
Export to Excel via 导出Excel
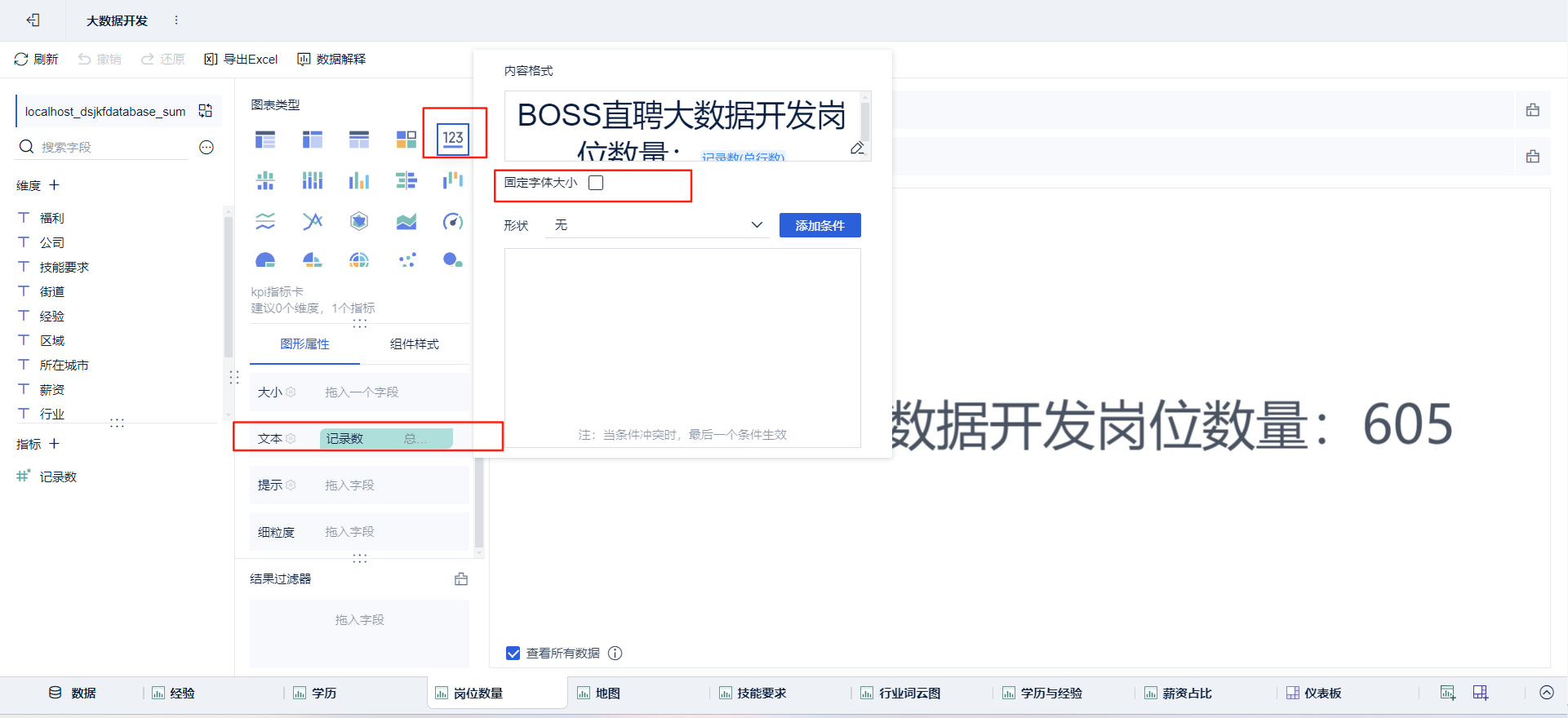(x=241, y=60)
